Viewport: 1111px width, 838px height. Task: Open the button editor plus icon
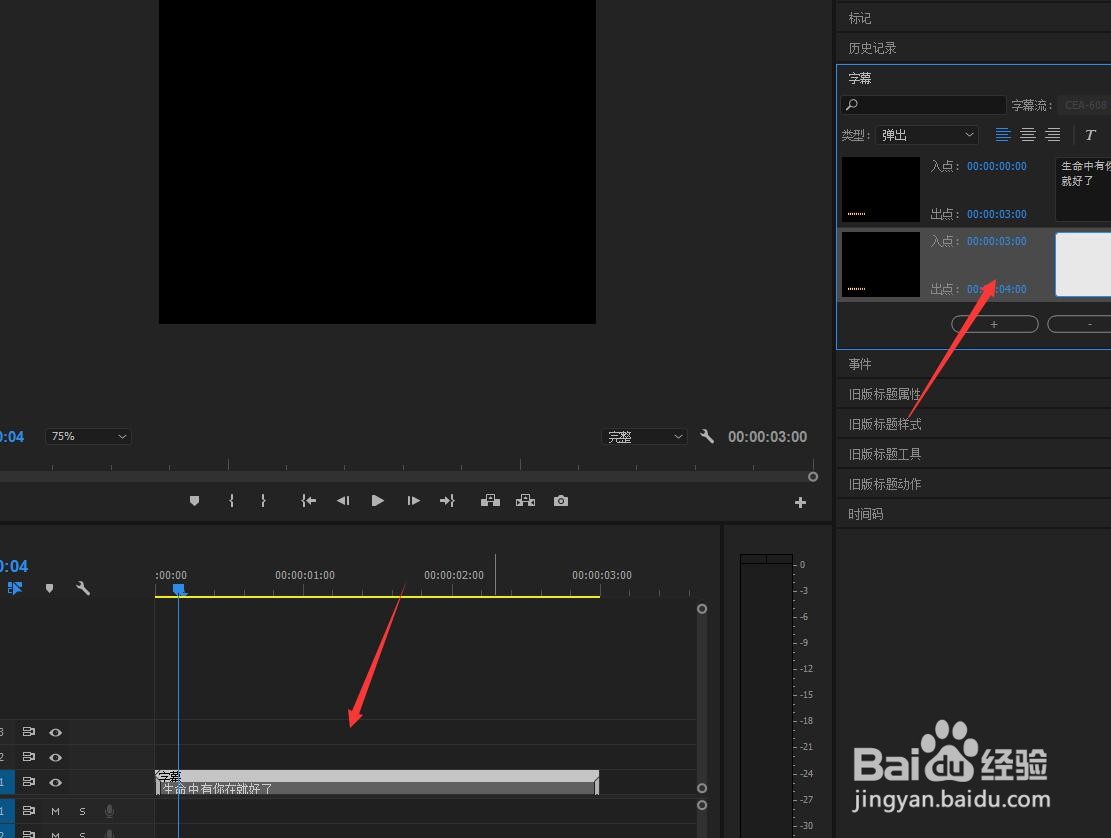click(x=801, y=502)
